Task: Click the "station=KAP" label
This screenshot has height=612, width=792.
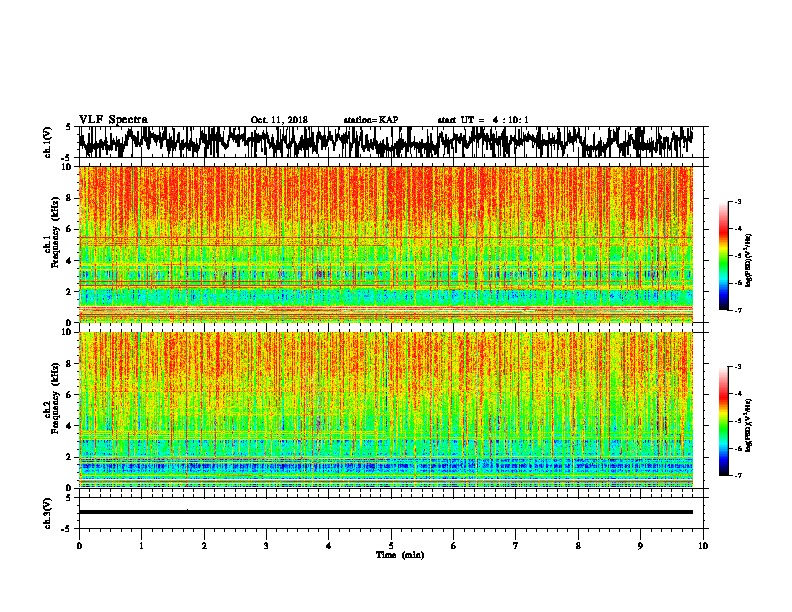Action: [x=371, y=120]
